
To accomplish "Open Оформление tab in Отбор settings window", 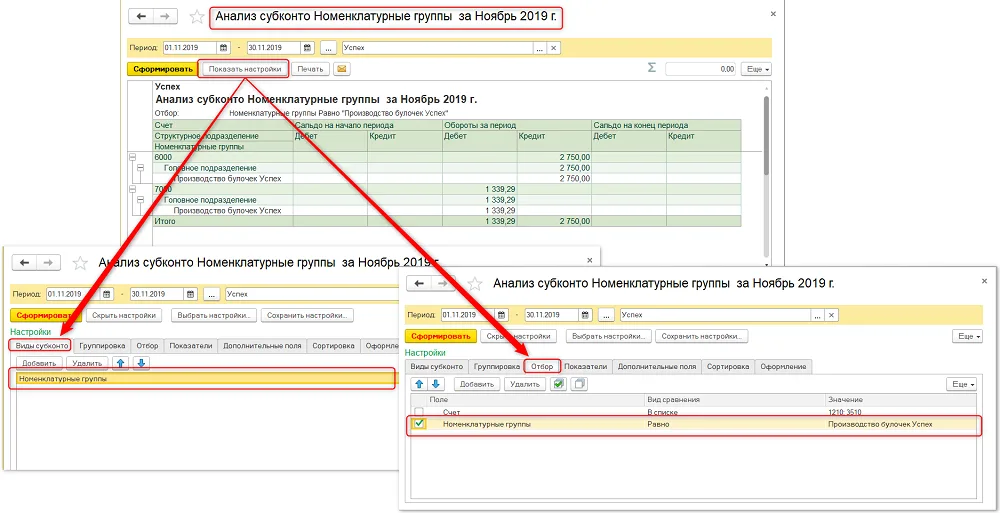I will (783, 366).
